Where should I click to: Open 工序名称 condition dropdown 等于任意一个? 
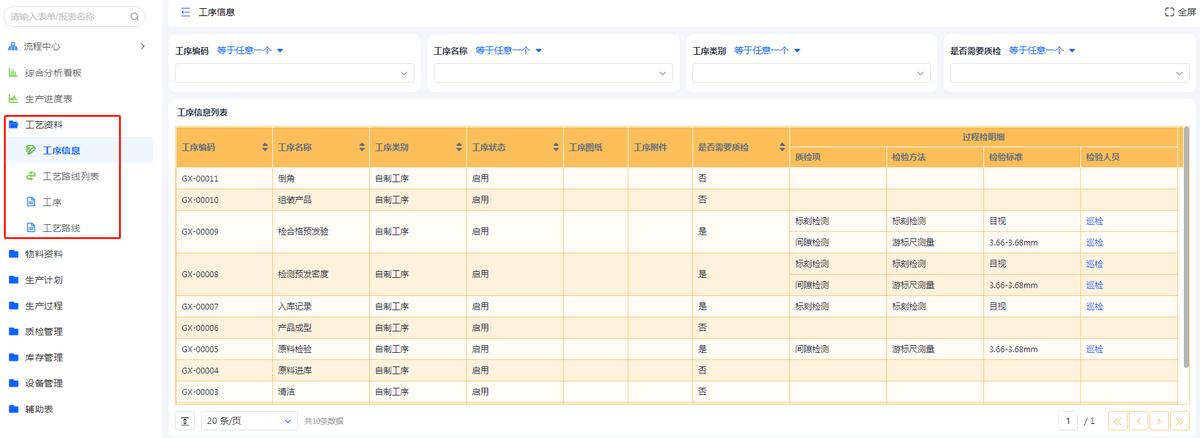click(509, 50)
